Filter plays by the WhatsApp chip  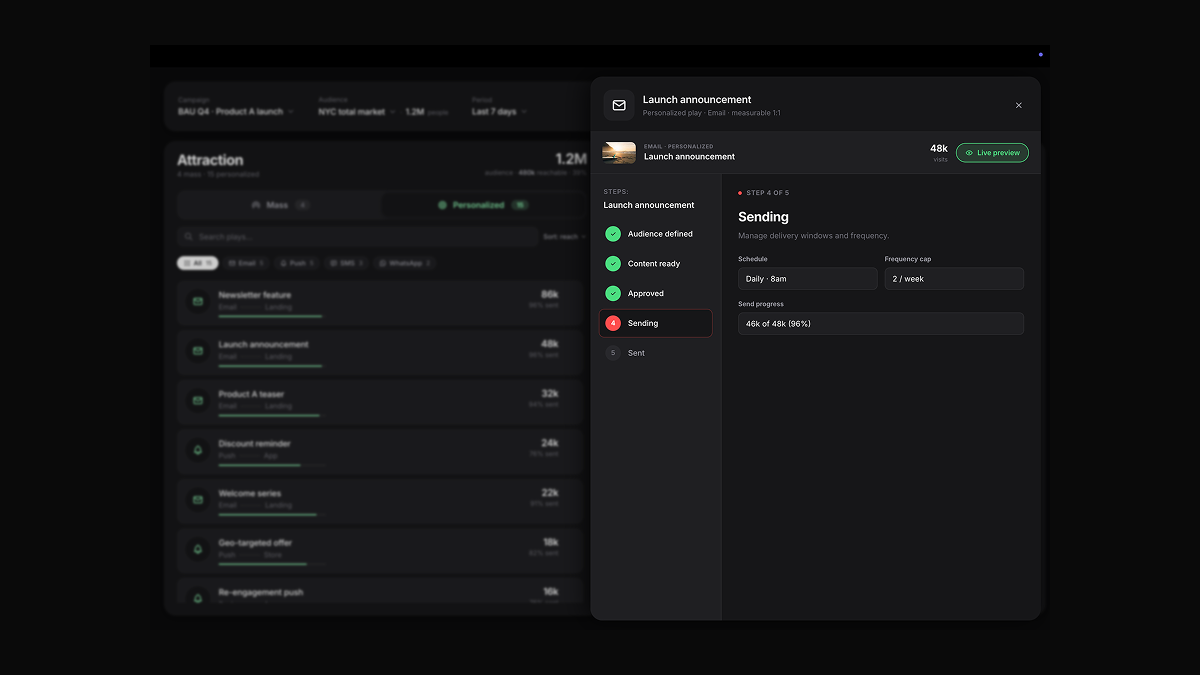(x=405, y=263)
